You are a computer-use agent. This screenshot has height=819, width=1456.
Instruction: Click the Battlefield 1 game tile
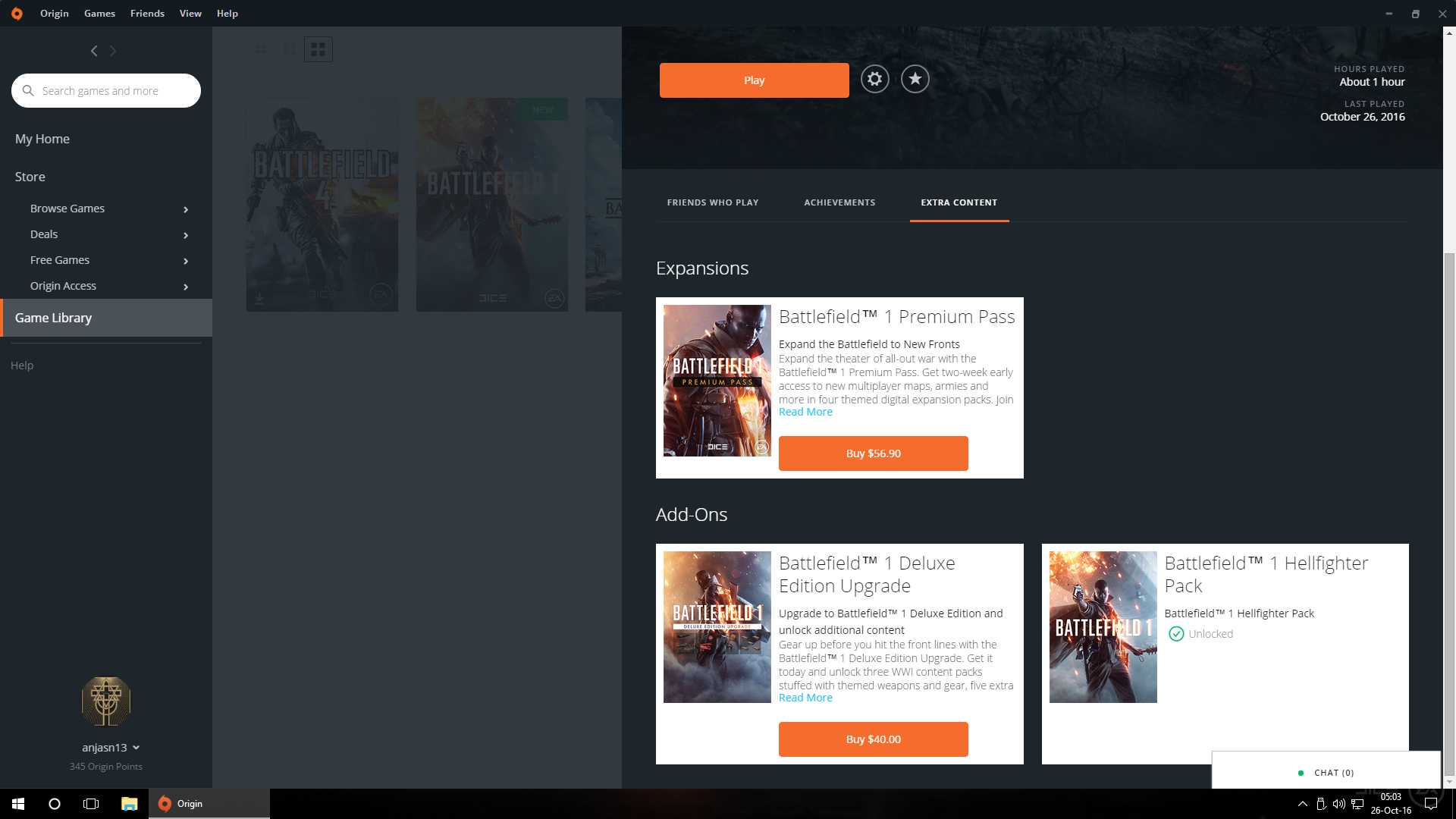point(492,205)
